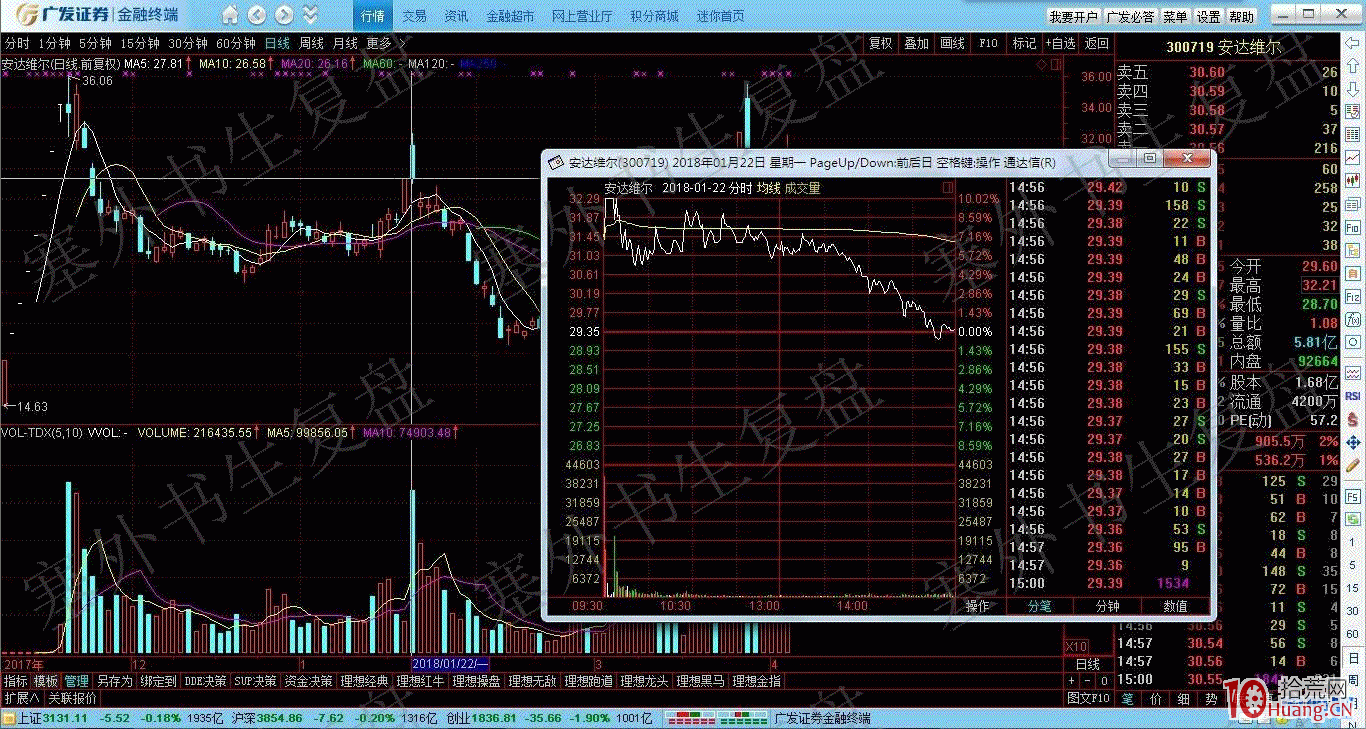The image size is (1366, 729).
Task: Select the left-arrow icon in right sidebar
Action: click(1353, 43)
